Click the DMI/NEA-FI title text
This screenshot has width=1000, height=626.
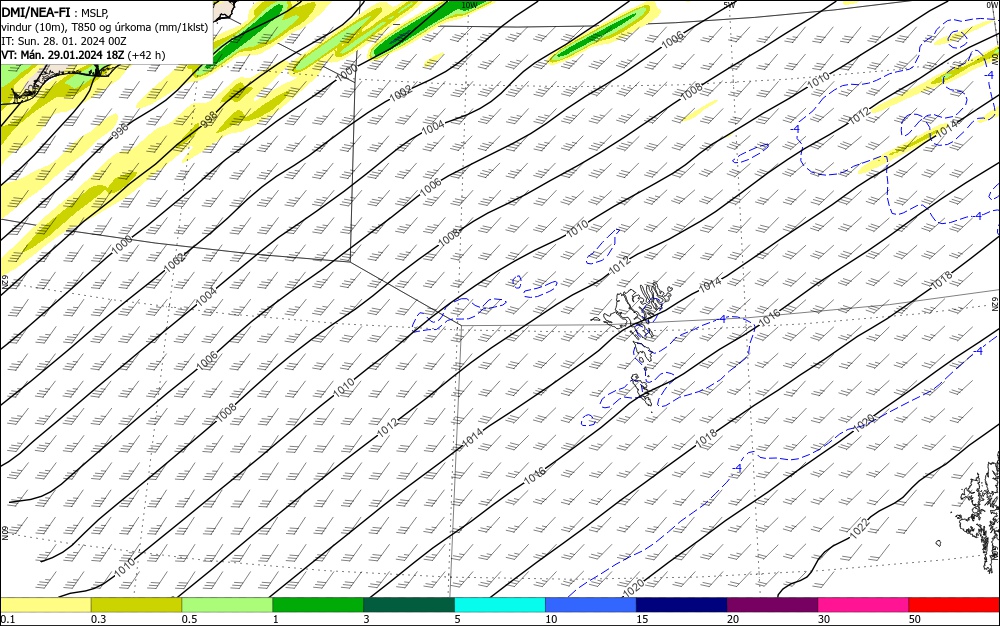tap(36, 11)
